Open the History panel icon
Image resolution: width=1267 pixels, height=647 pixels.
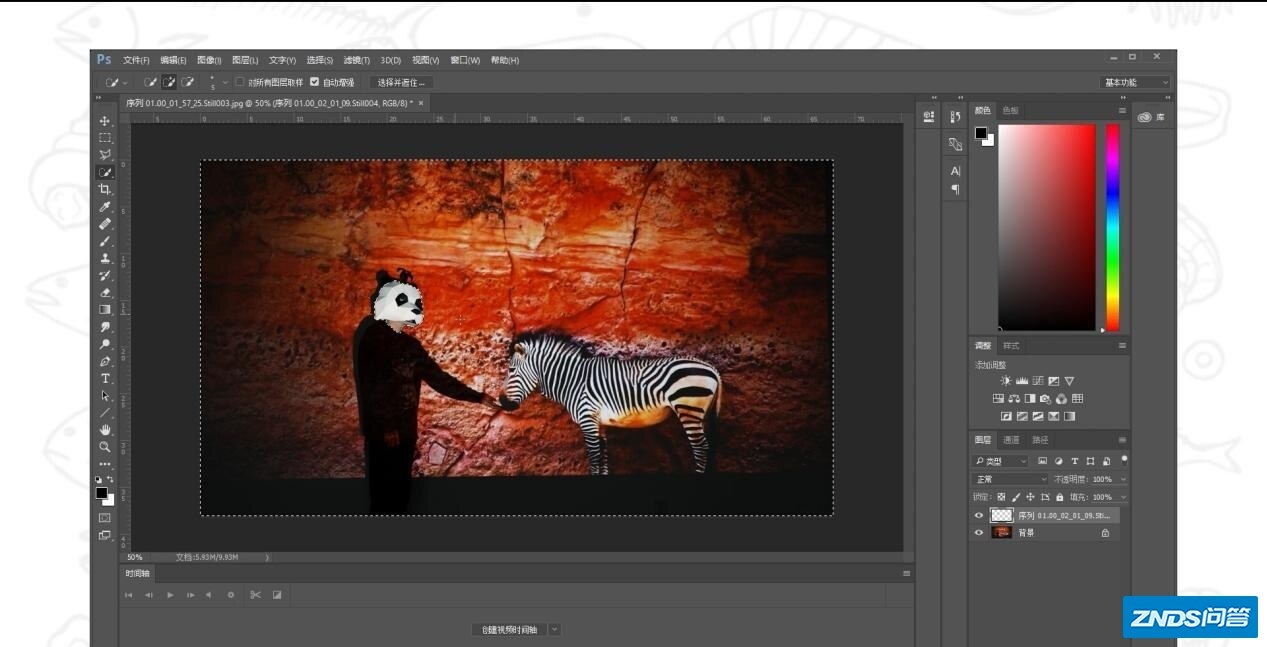pyautogui.click(x=955, y=117)
